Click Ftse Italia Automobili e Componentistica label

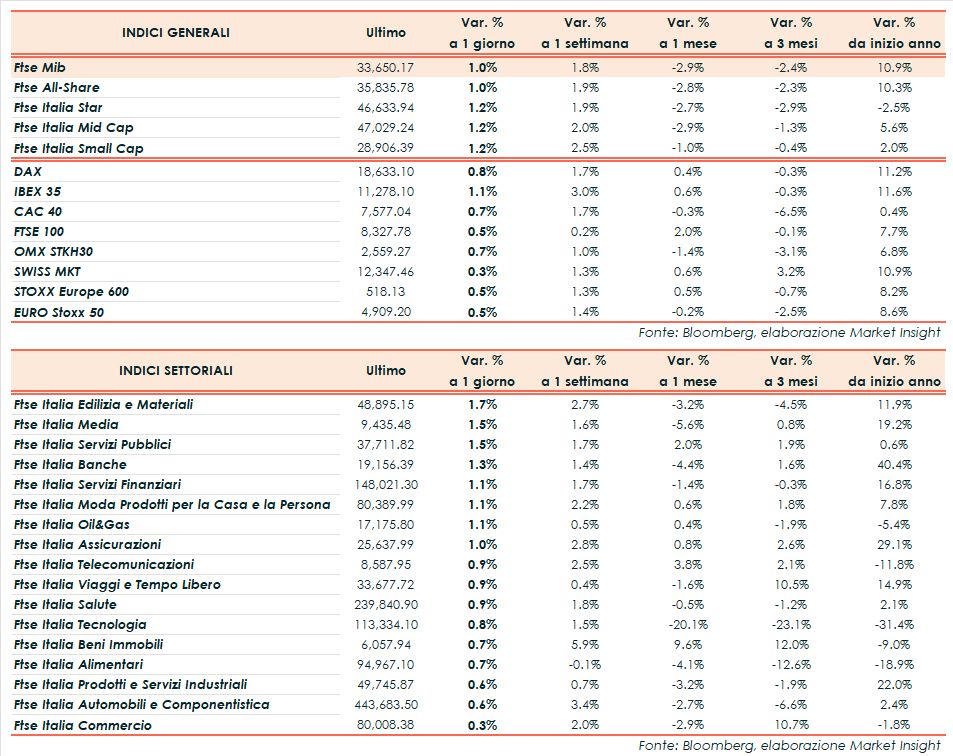click(141, 704)
